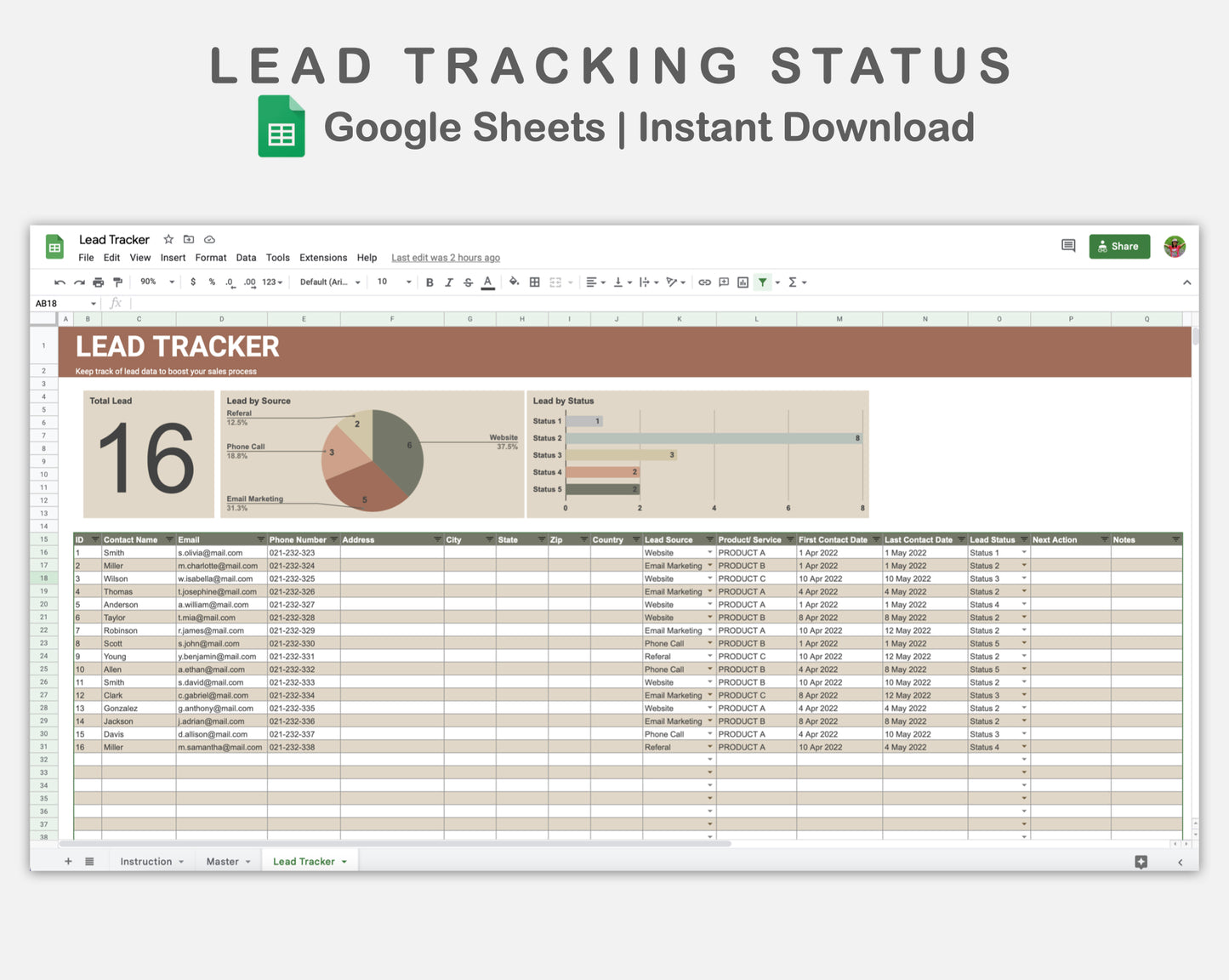Toggle the filter off via toolbar

point(762,282)
